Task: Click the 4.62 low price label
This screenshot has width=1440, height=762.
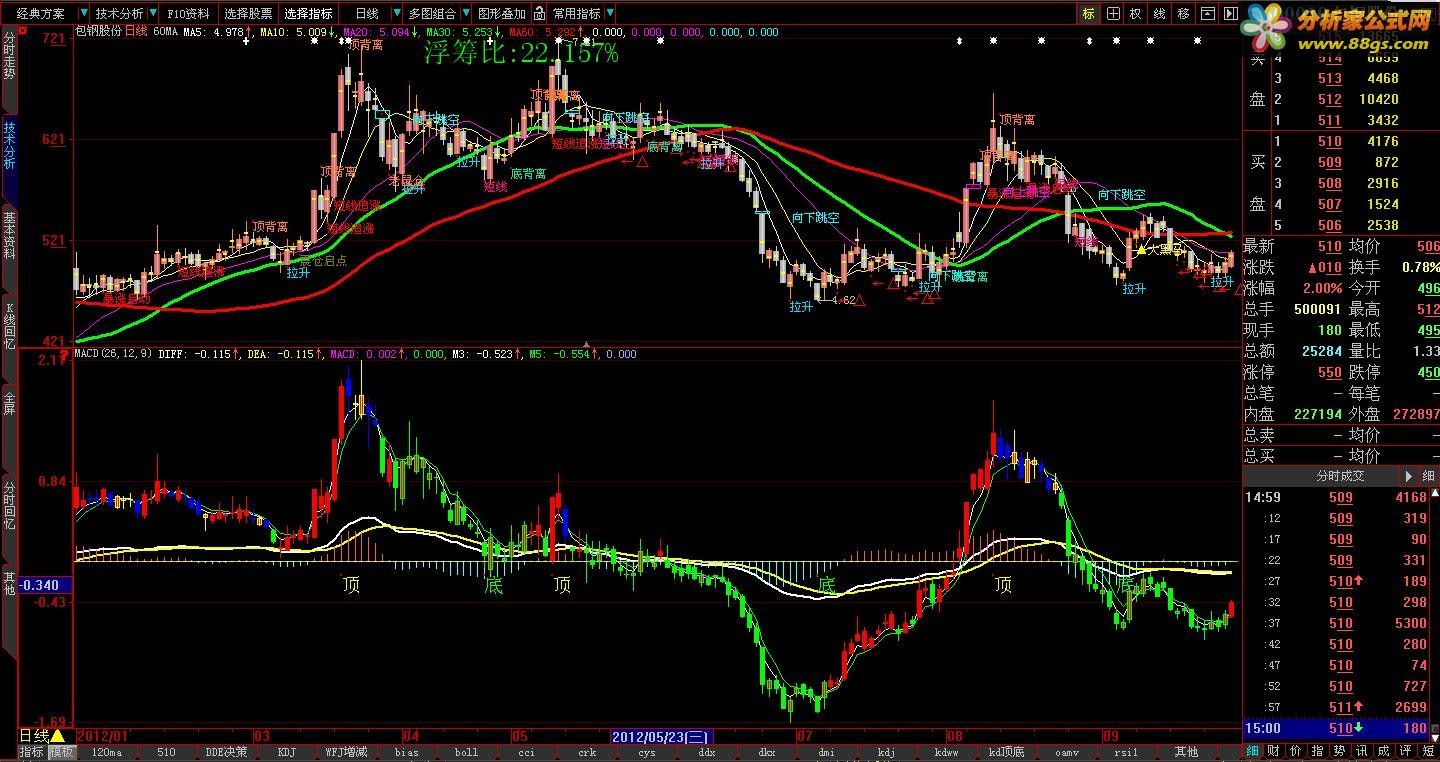Action: click(842, 299)
